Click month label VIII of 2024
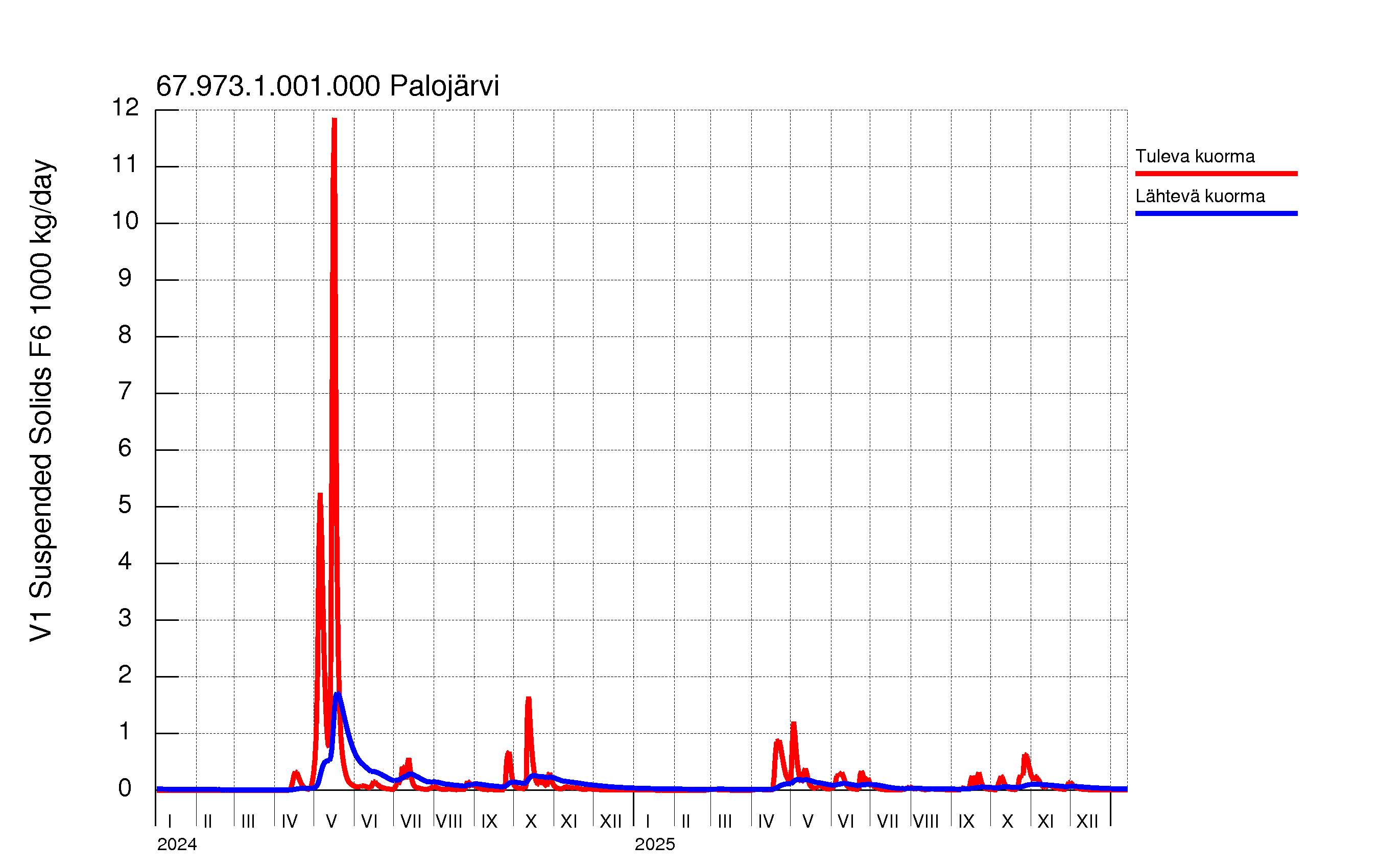1379x868 pixels. [449, 822]
